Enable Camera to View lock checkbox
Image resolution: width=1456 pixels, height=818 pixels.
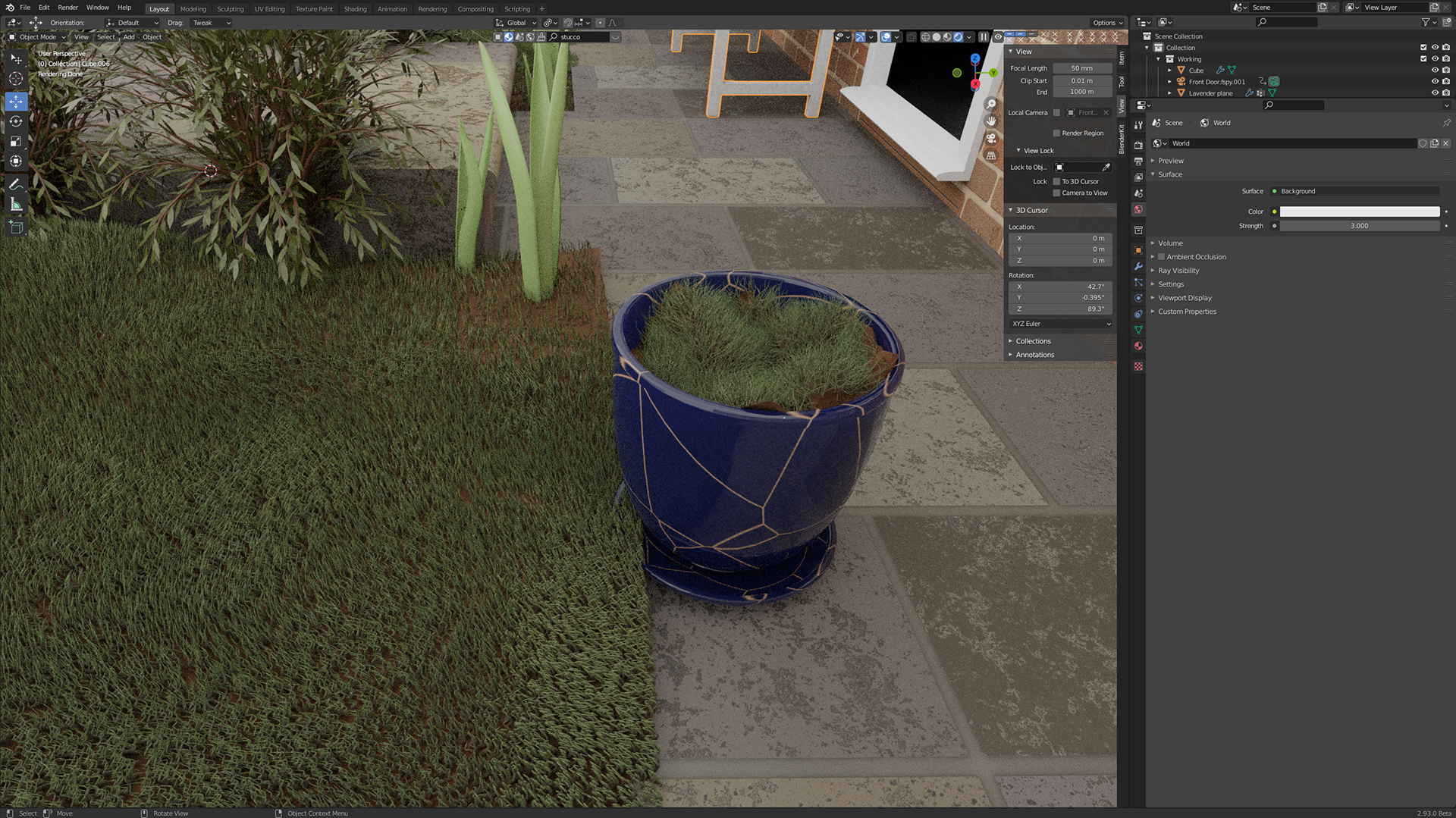[1056, 193]
